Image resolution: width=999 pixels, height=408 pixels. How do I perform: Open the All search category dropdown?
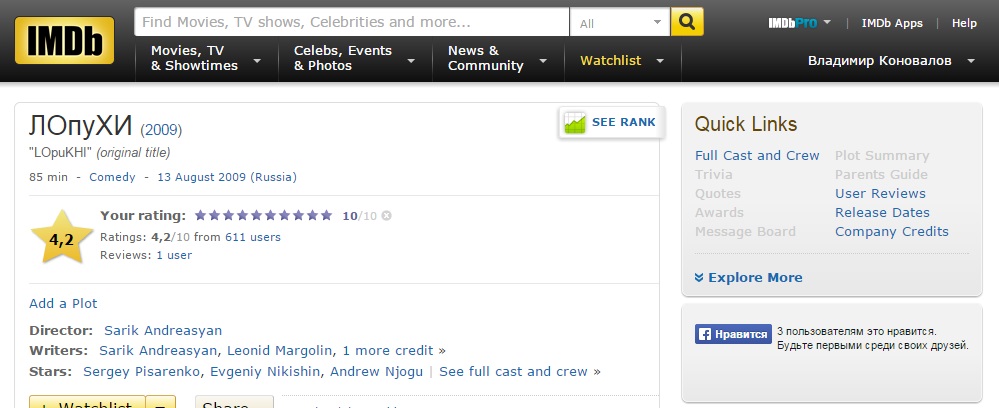(x=620, y=22)
